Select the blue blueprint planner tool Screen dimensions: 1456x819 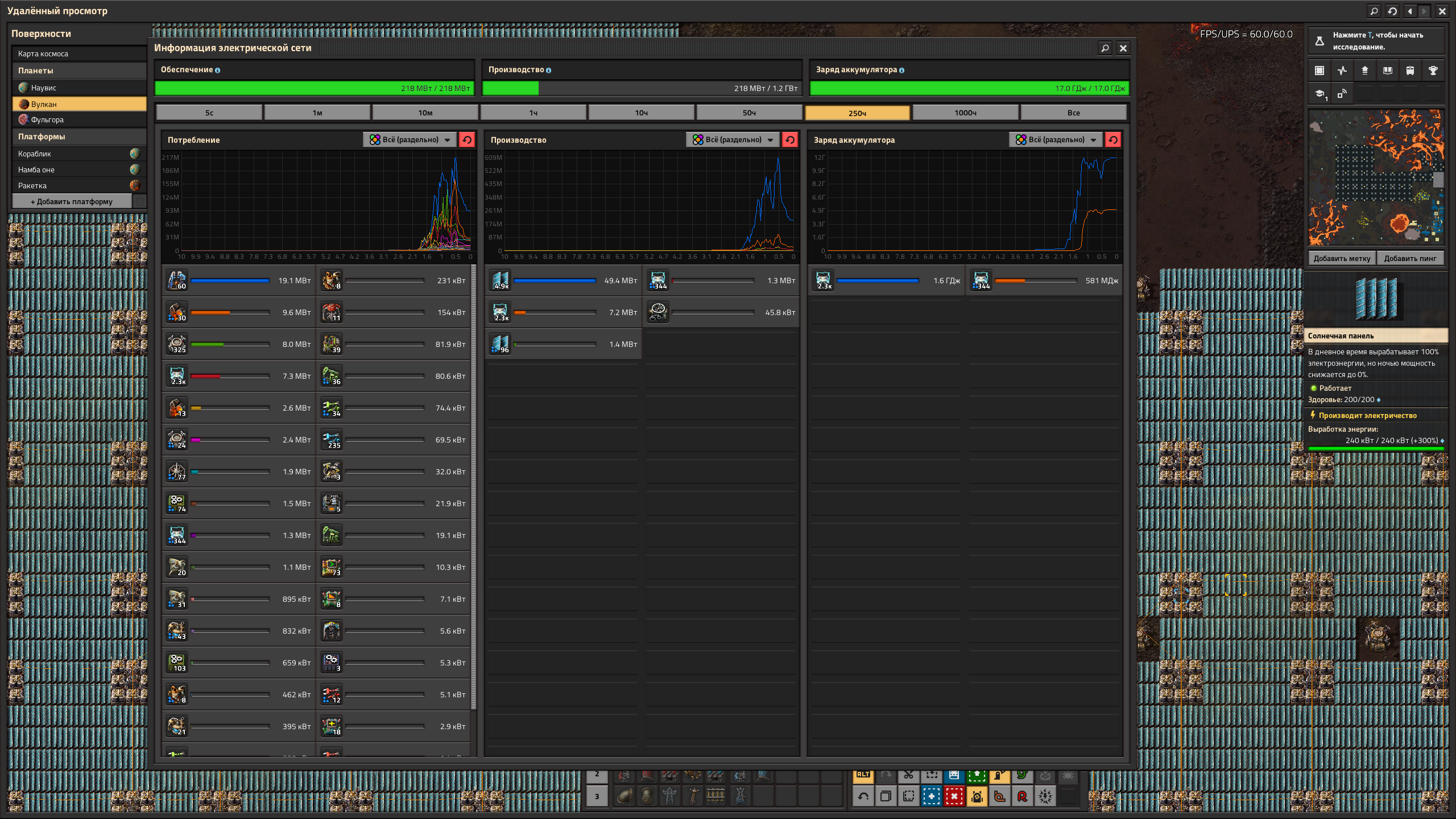(932, 796)
